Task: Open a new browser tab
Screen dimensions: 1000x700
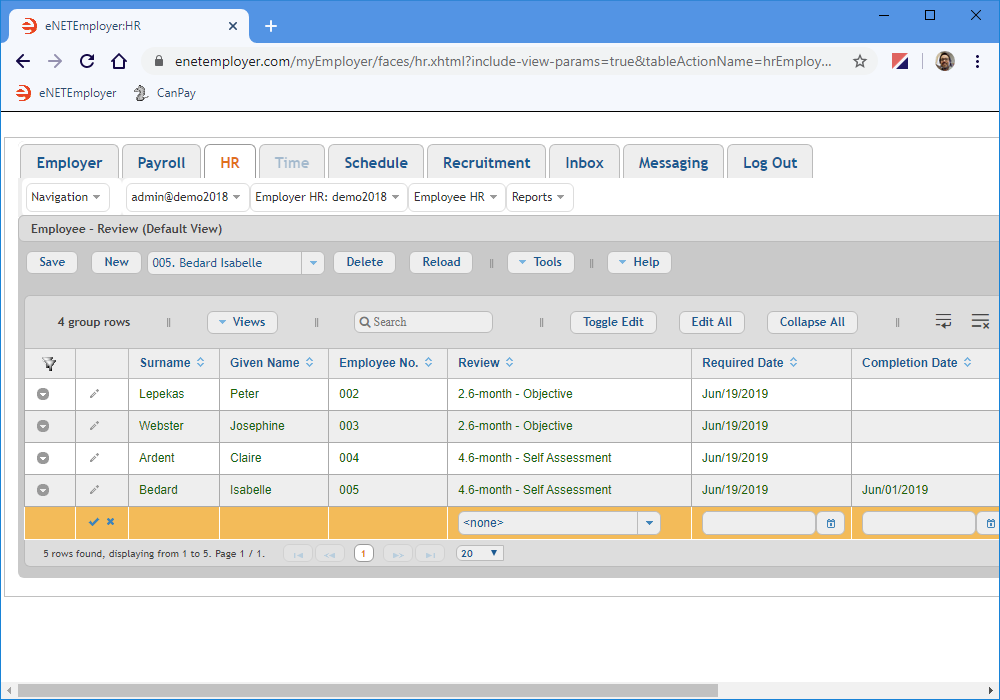Action: (270, 26)
